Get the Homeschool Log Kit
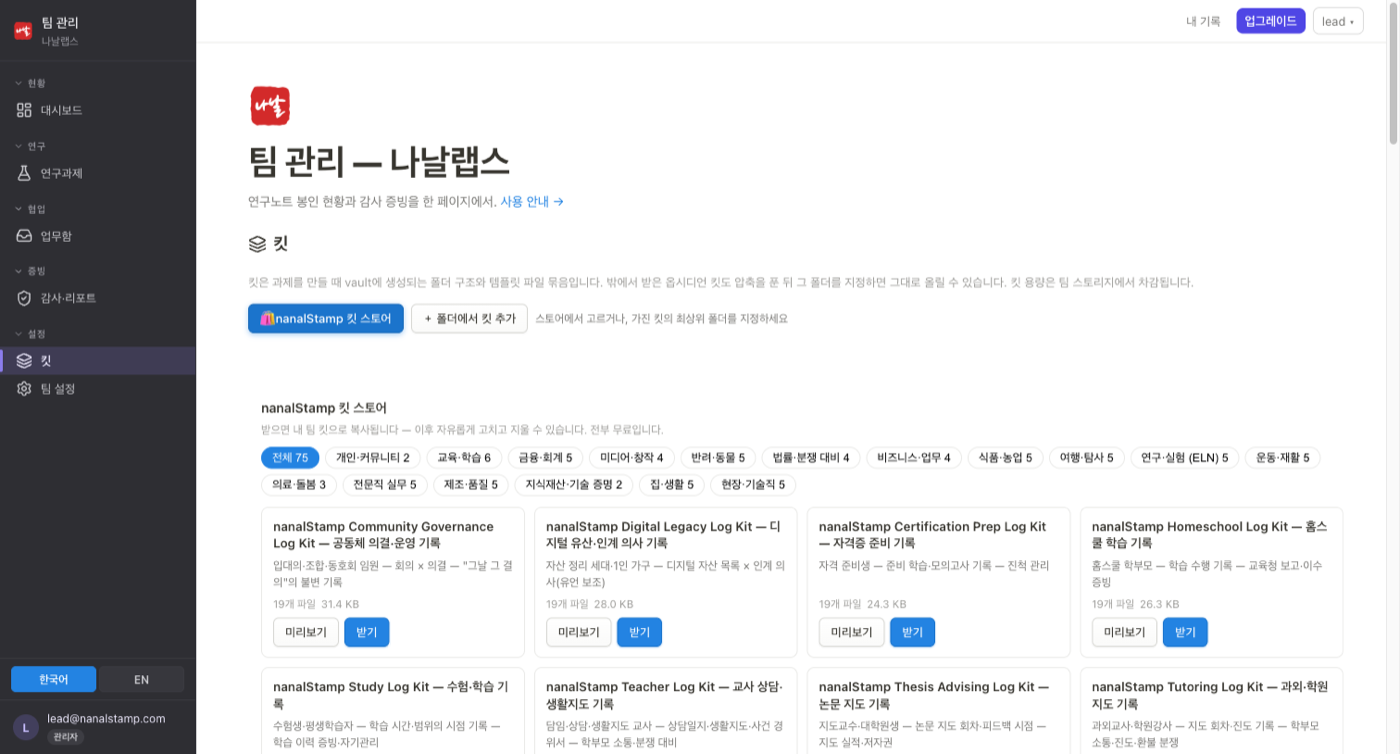This screenshot has height=754, width=1400. point(1186,632)
